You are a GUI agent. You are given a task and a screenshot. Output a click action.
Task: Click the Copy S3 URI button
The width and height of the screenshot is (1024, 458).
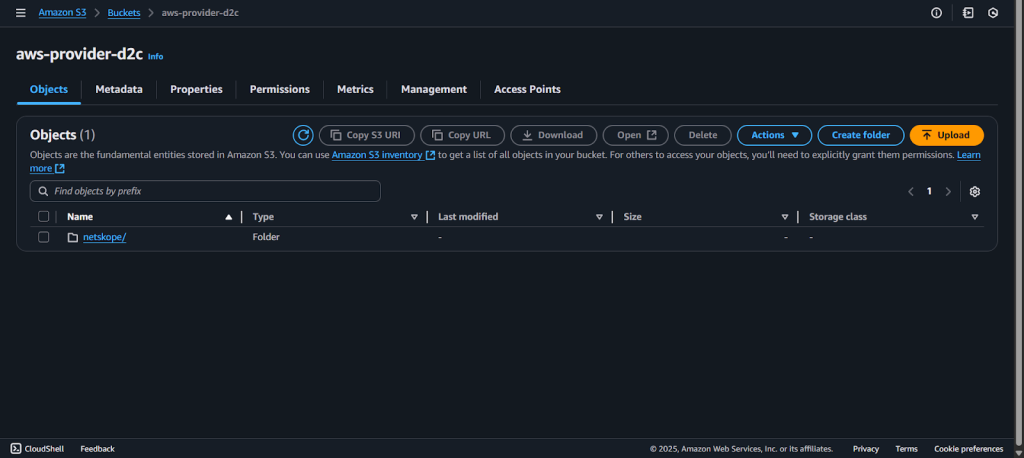point(367,135)
